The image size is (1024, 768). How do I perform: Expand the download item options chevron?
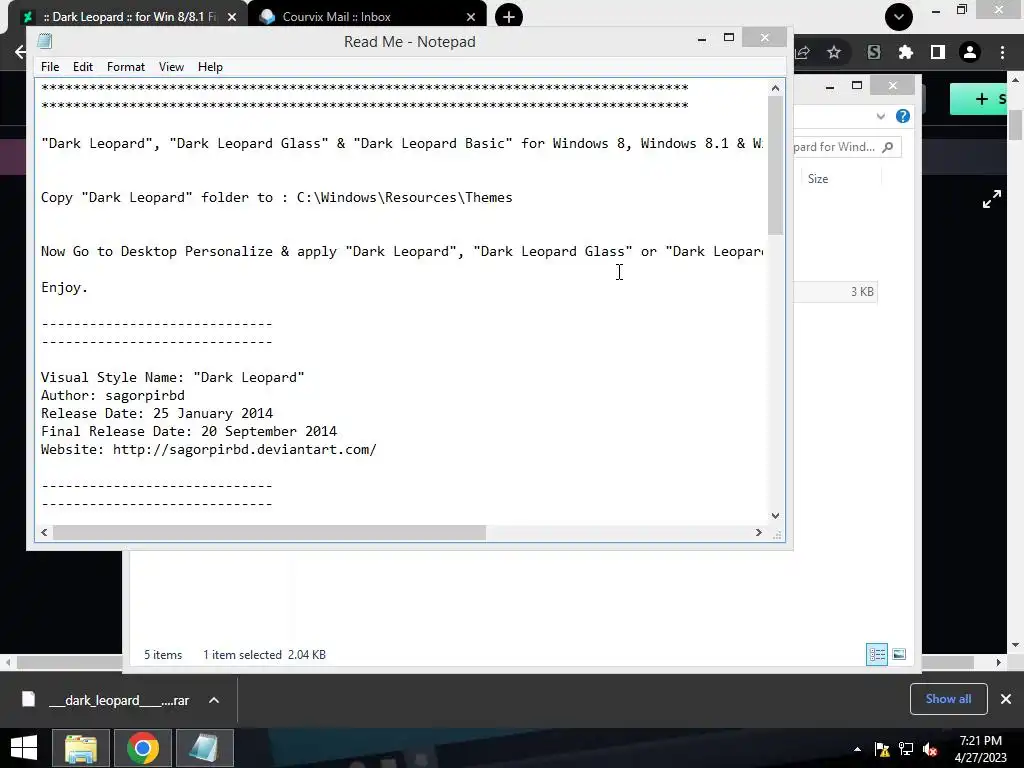pos(214,700)
